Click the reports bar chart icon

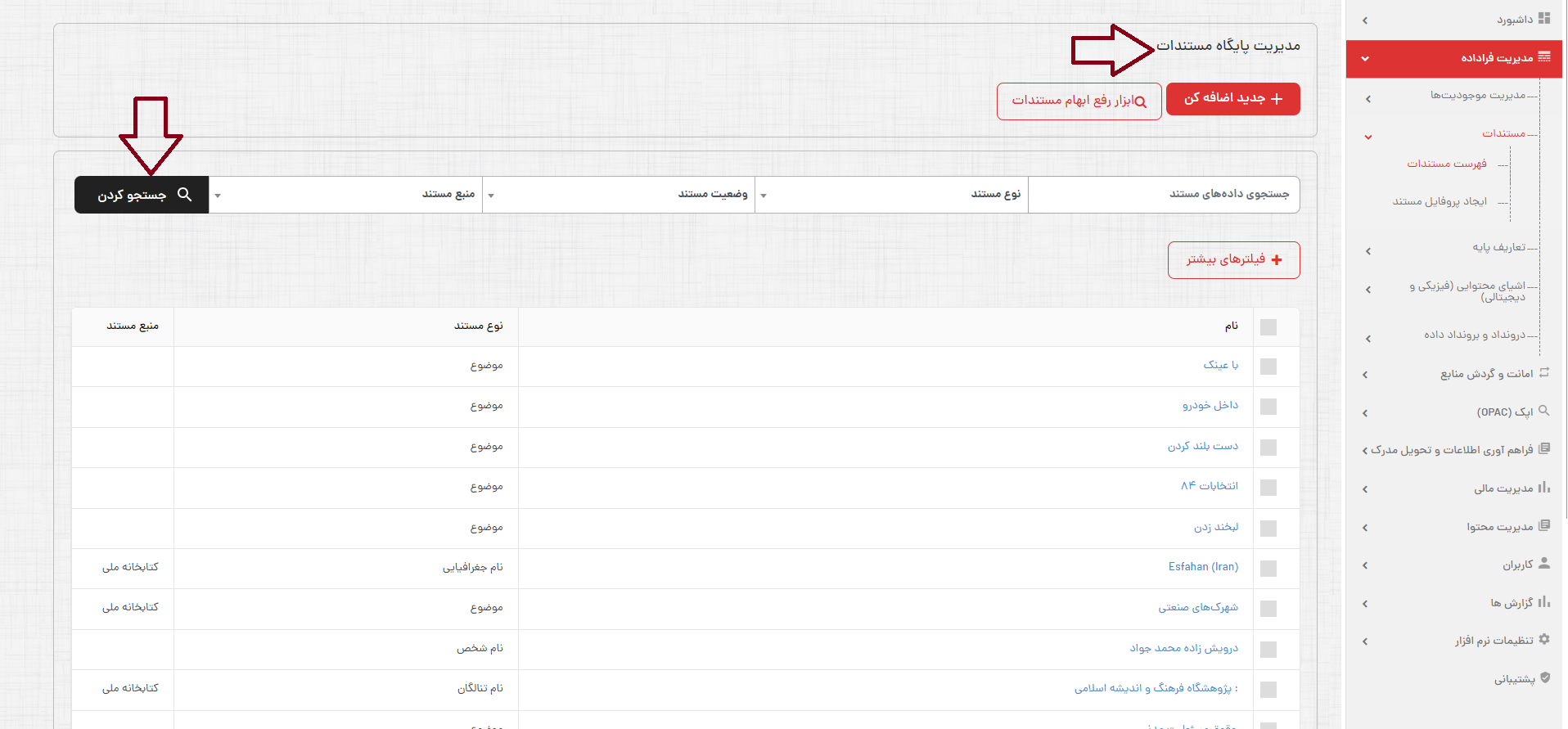[1544, 602]
